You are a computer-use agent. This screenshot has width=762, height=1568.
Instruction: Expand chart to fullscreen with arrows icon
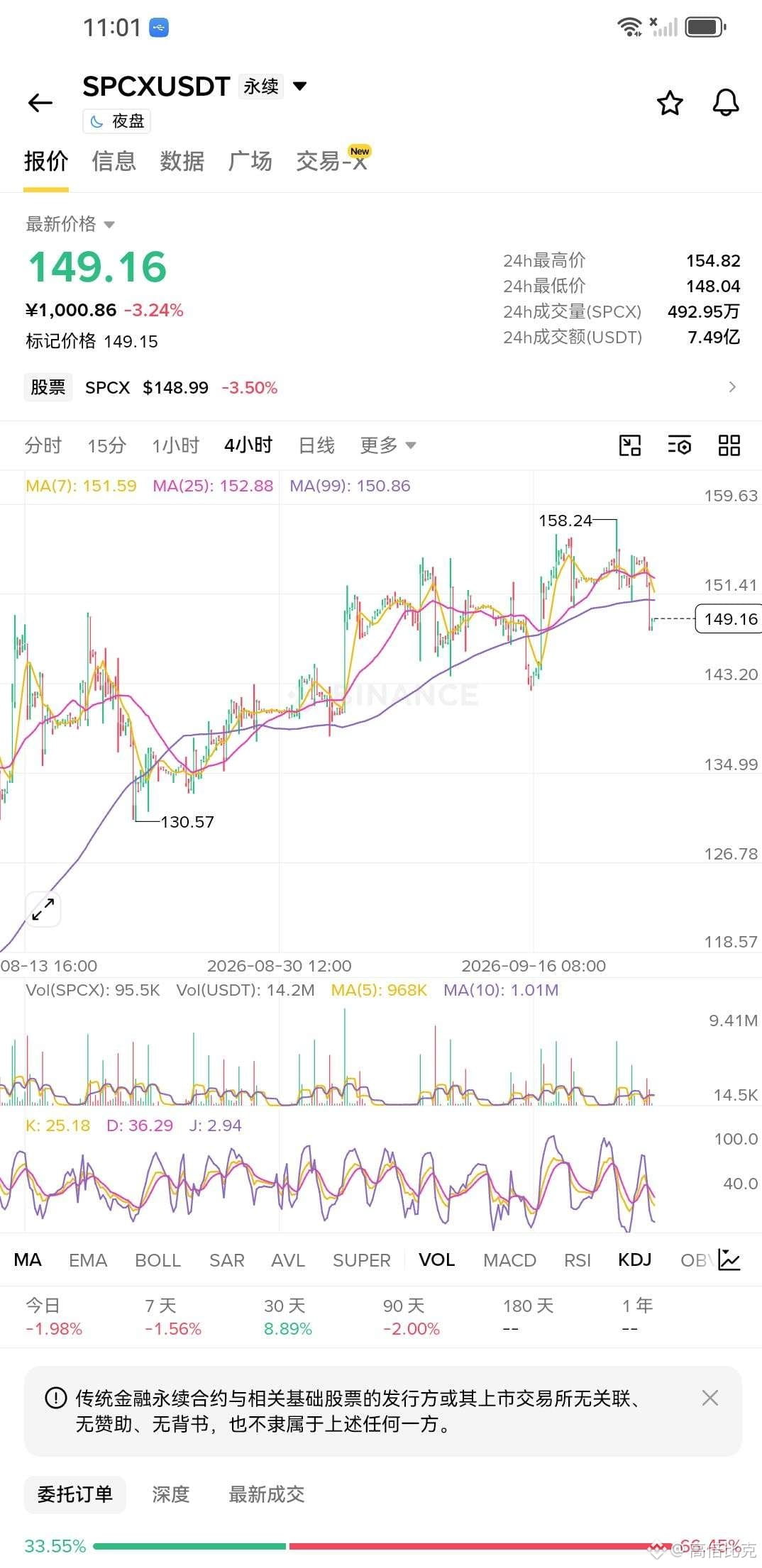point(43,909)
